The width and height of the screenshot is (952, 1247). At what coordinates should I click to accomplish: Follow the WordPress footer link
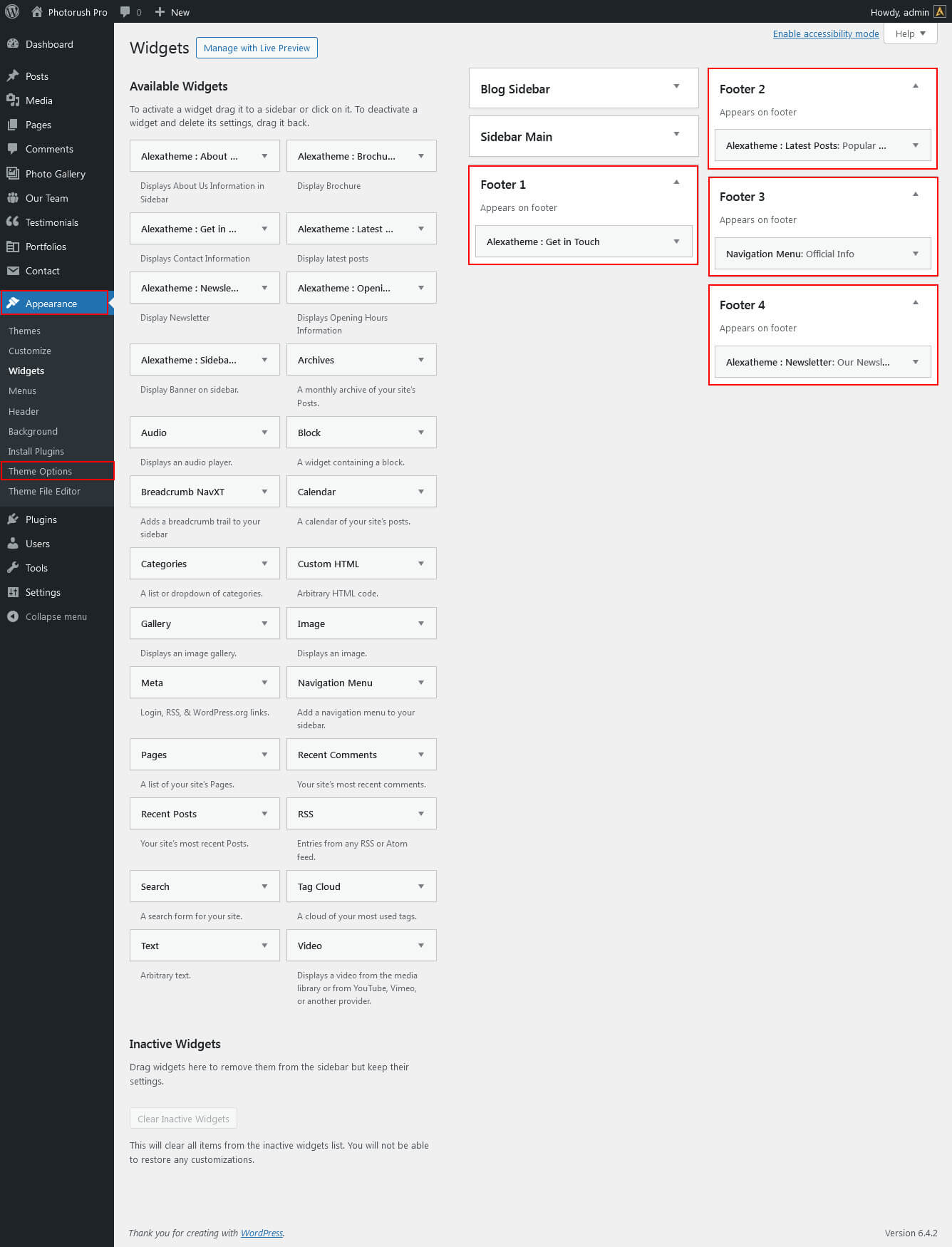[x=262, y=1233]
